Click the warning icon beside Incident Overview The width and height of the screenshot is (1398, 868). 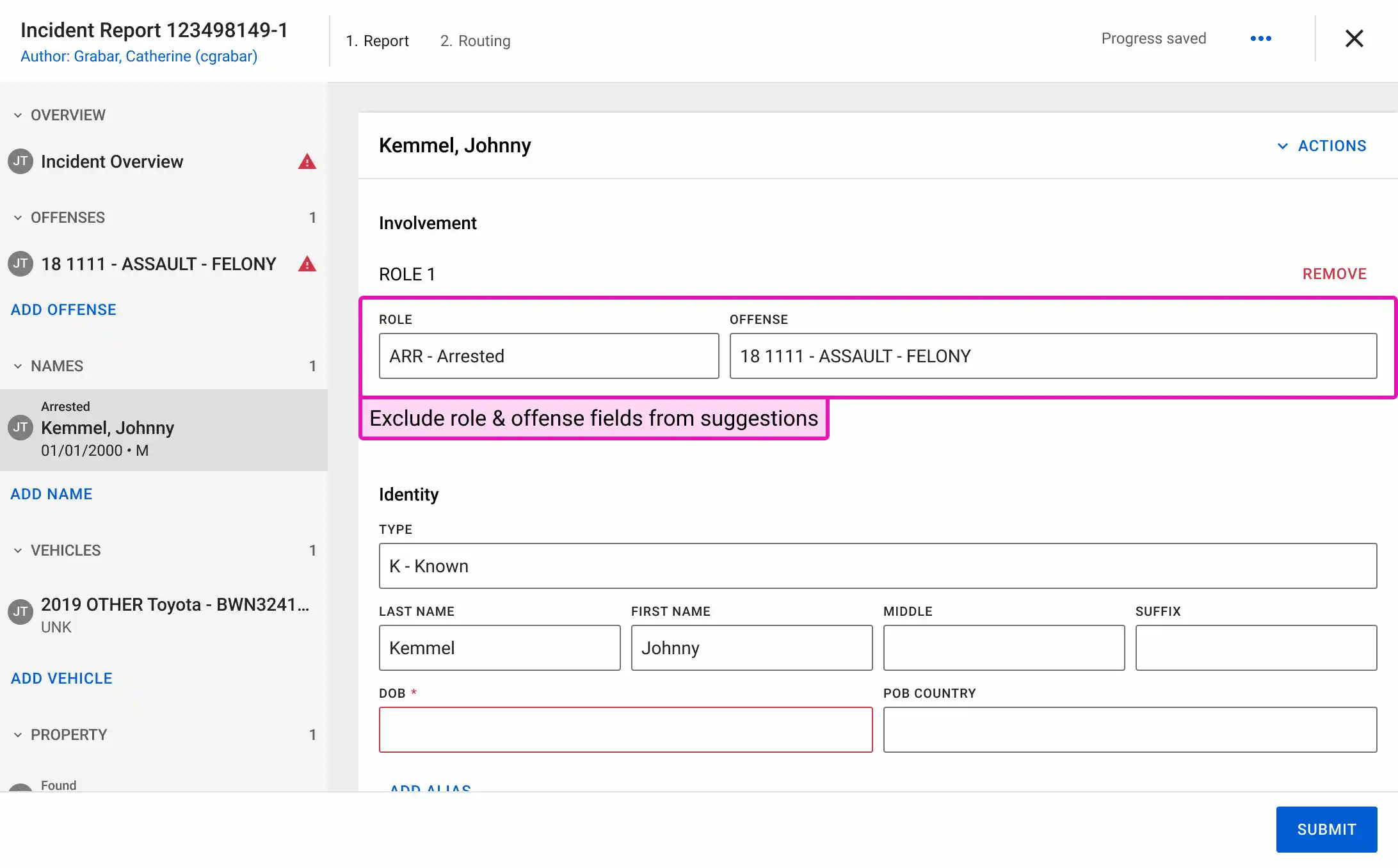tap(307, 162)
